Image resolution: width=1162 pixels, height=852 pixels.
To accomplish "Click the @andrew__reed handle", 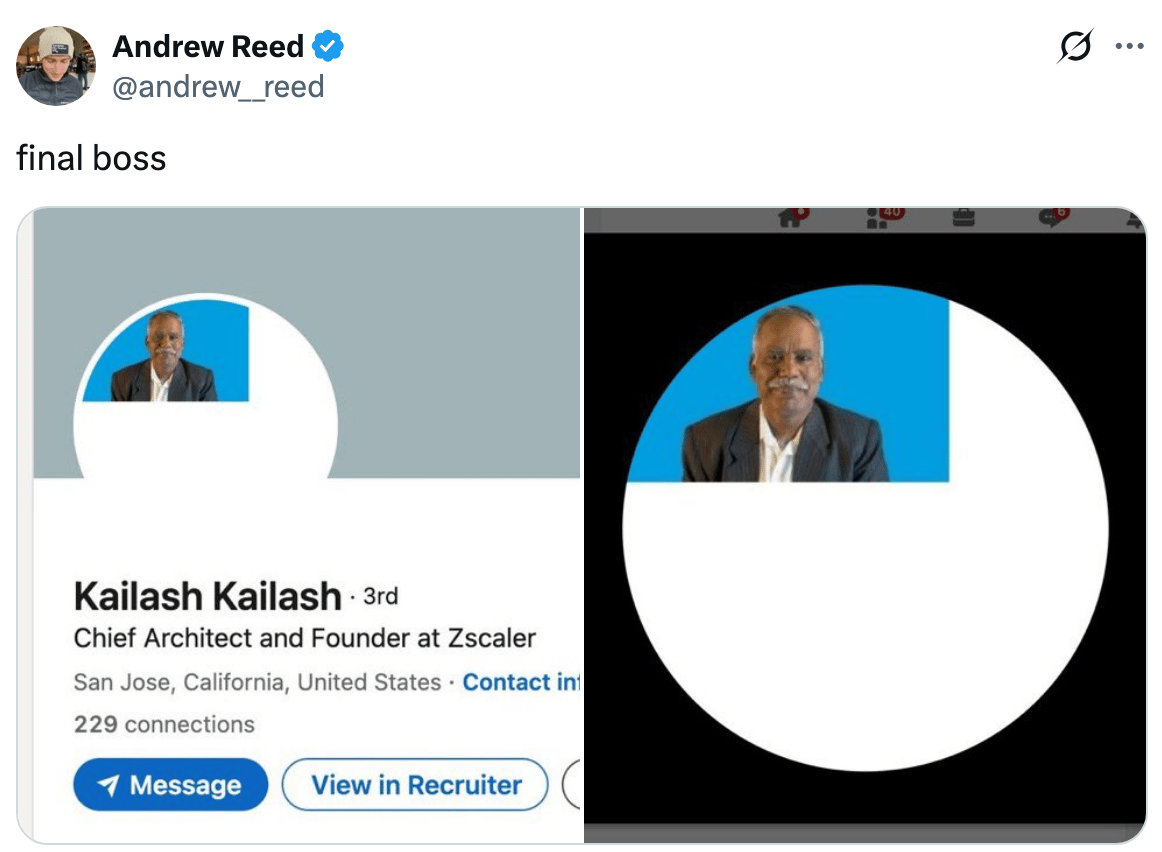I will 218,87.
